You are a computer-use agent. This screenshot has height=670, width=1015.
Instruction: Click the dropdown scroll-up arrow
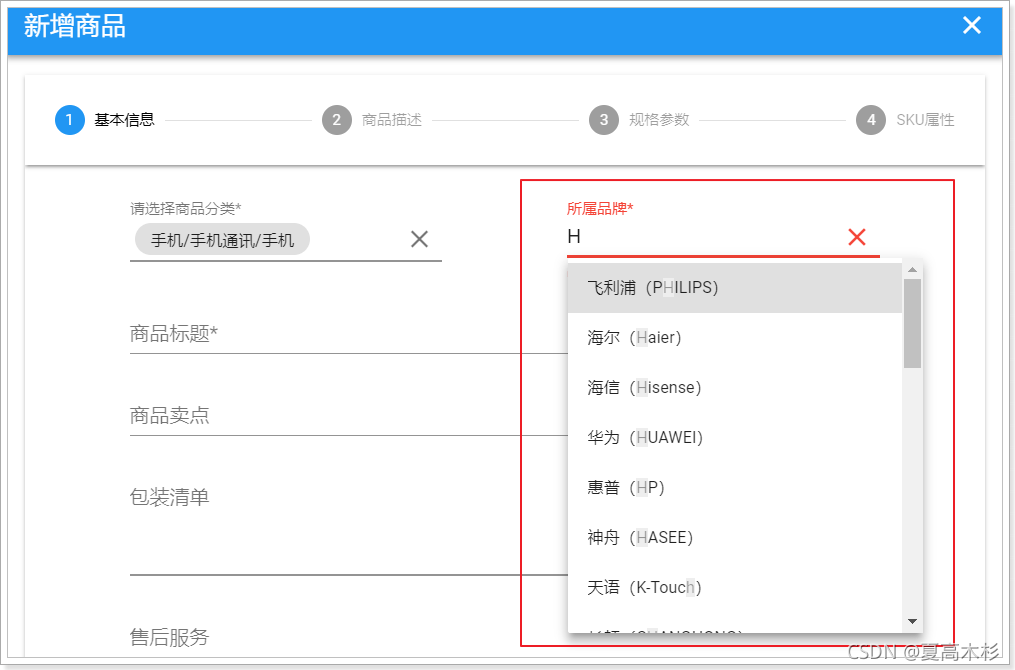point(911,267)
